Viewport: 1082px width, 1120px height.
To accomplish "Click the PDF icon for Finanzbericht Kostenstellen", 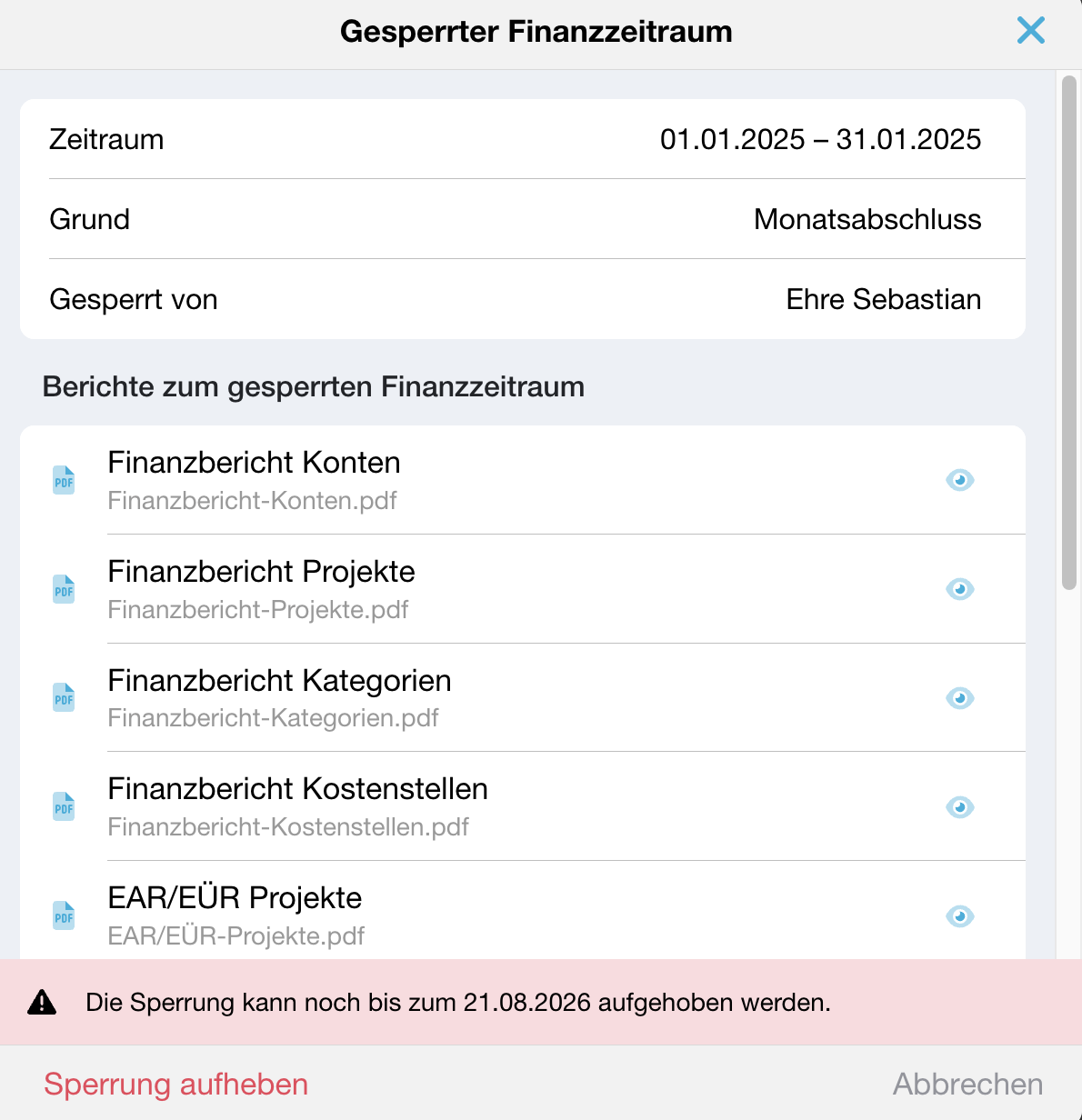I will 64,807.
